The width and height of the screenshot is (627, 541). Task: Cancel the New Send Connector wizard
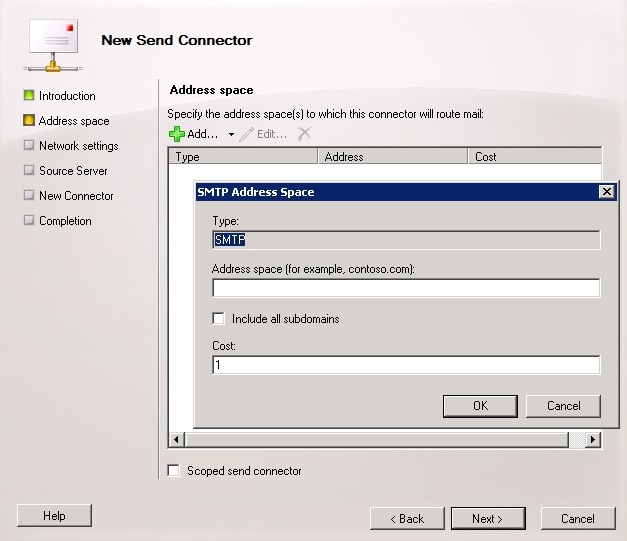(x=578, y=519)
